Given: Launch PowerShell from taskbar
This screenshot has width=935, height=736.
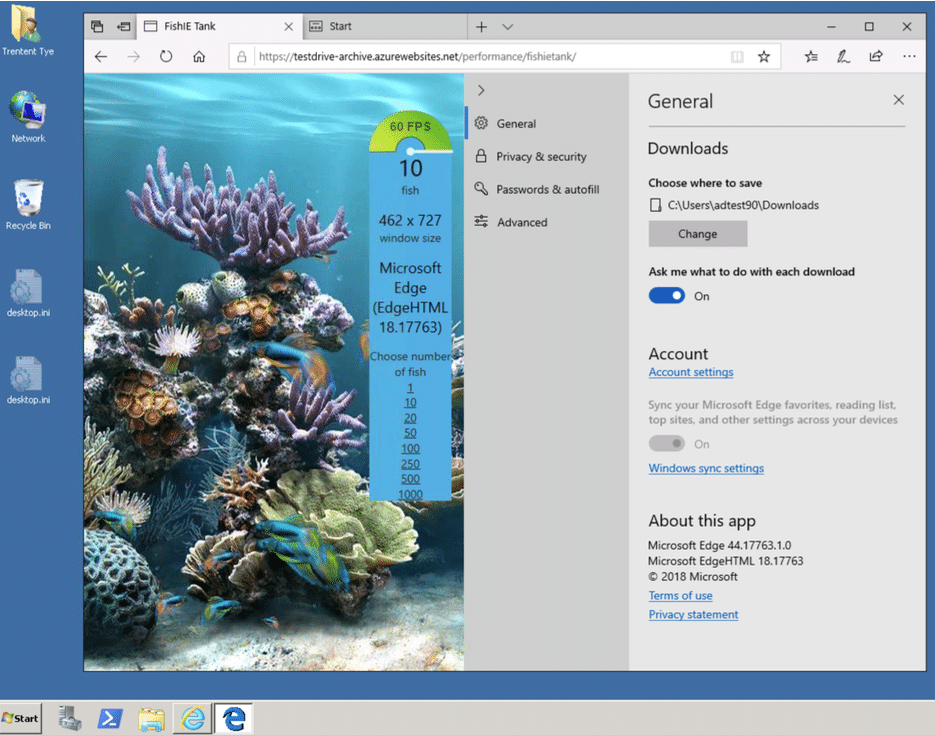Looking at the screenshot, I should 110,718.
